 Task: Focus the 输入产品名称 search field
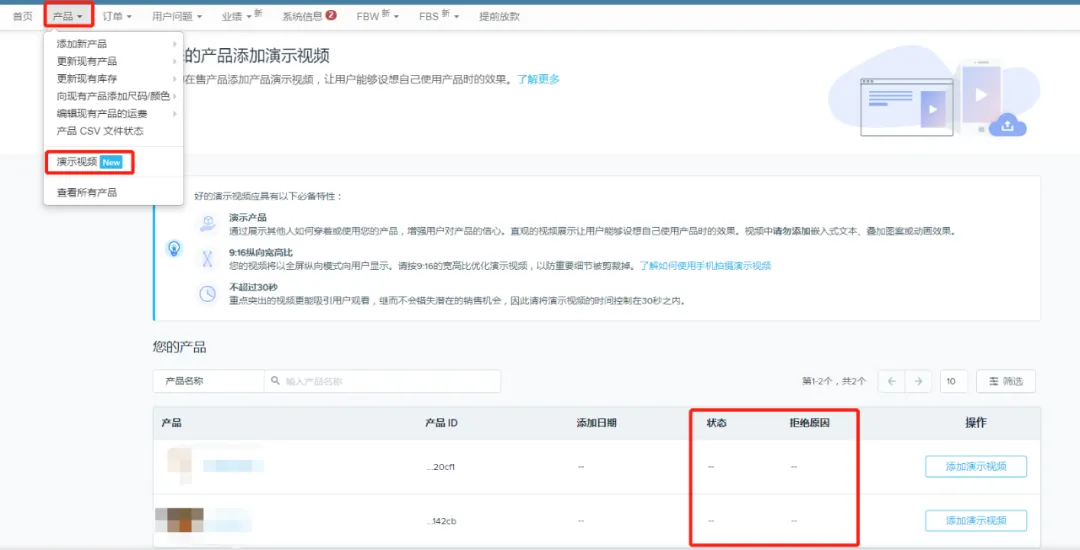(x=382, y=381)
